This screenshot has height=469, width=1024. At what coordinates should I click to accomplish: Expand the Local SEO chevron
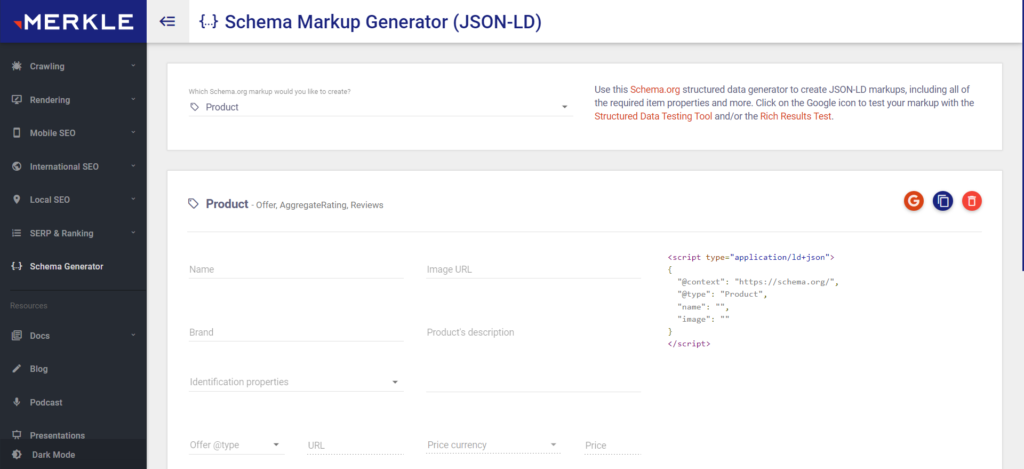[133, 199]
